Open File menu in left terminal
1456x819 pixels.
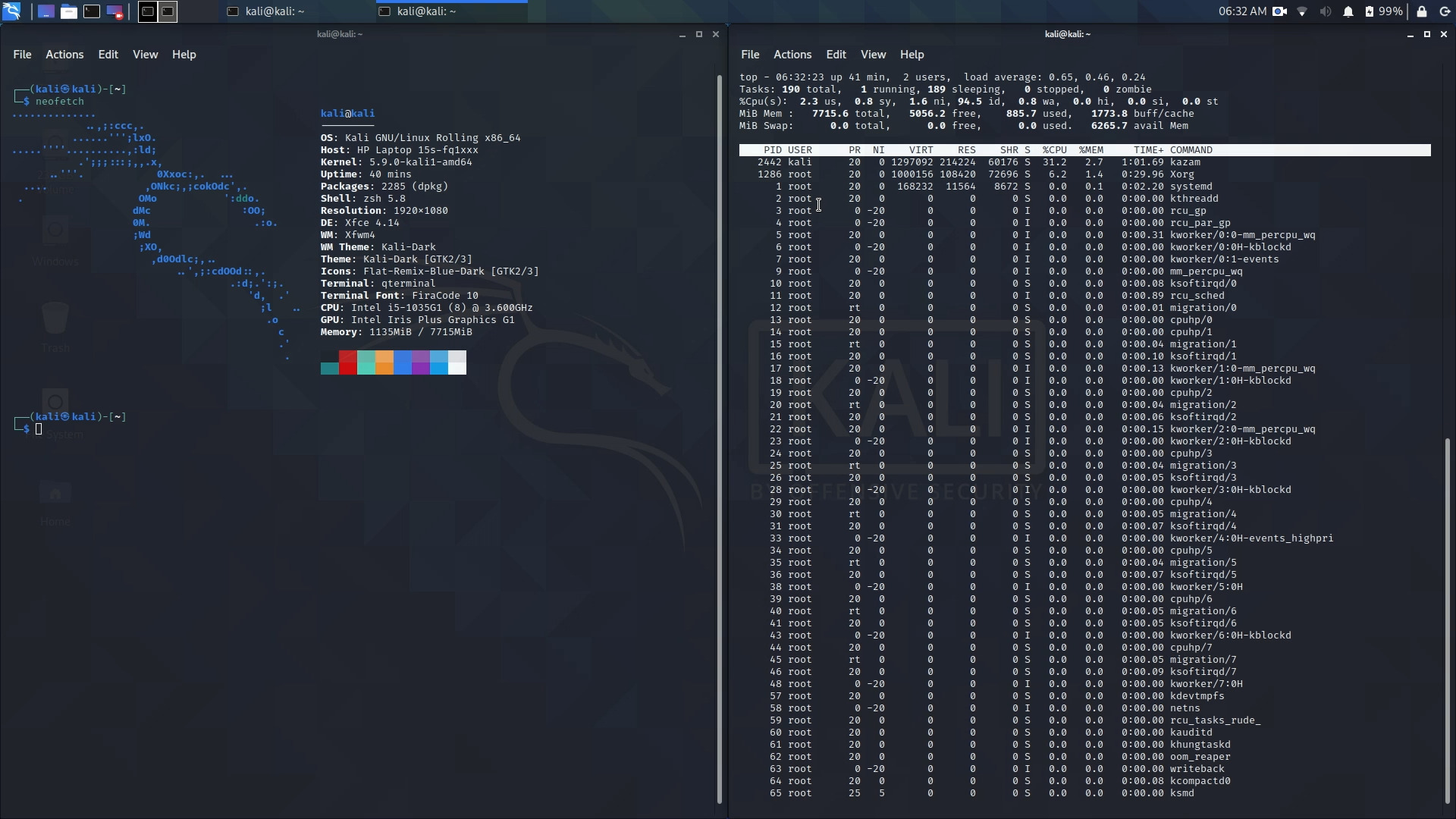tap(22, 55)
